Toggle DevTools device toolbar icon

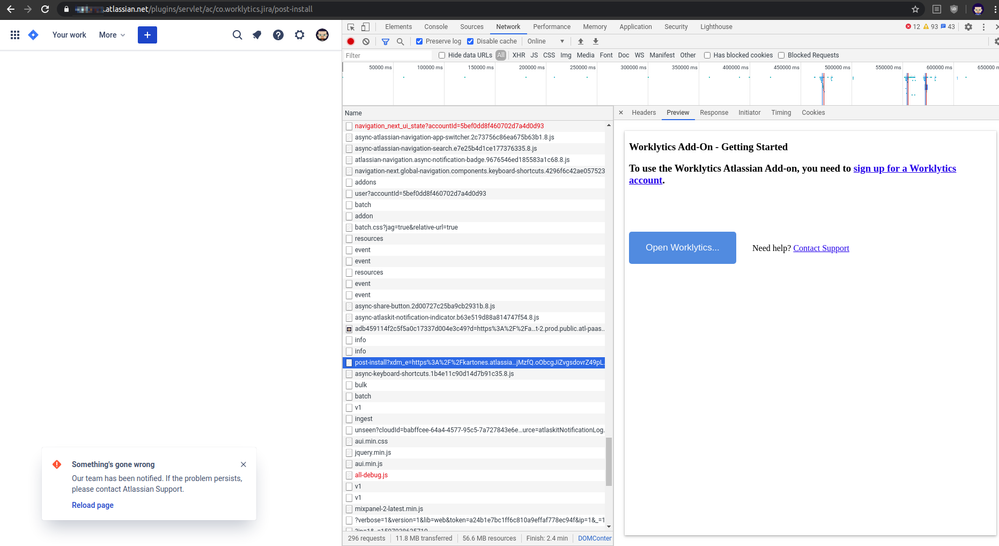tap(365, 27)
